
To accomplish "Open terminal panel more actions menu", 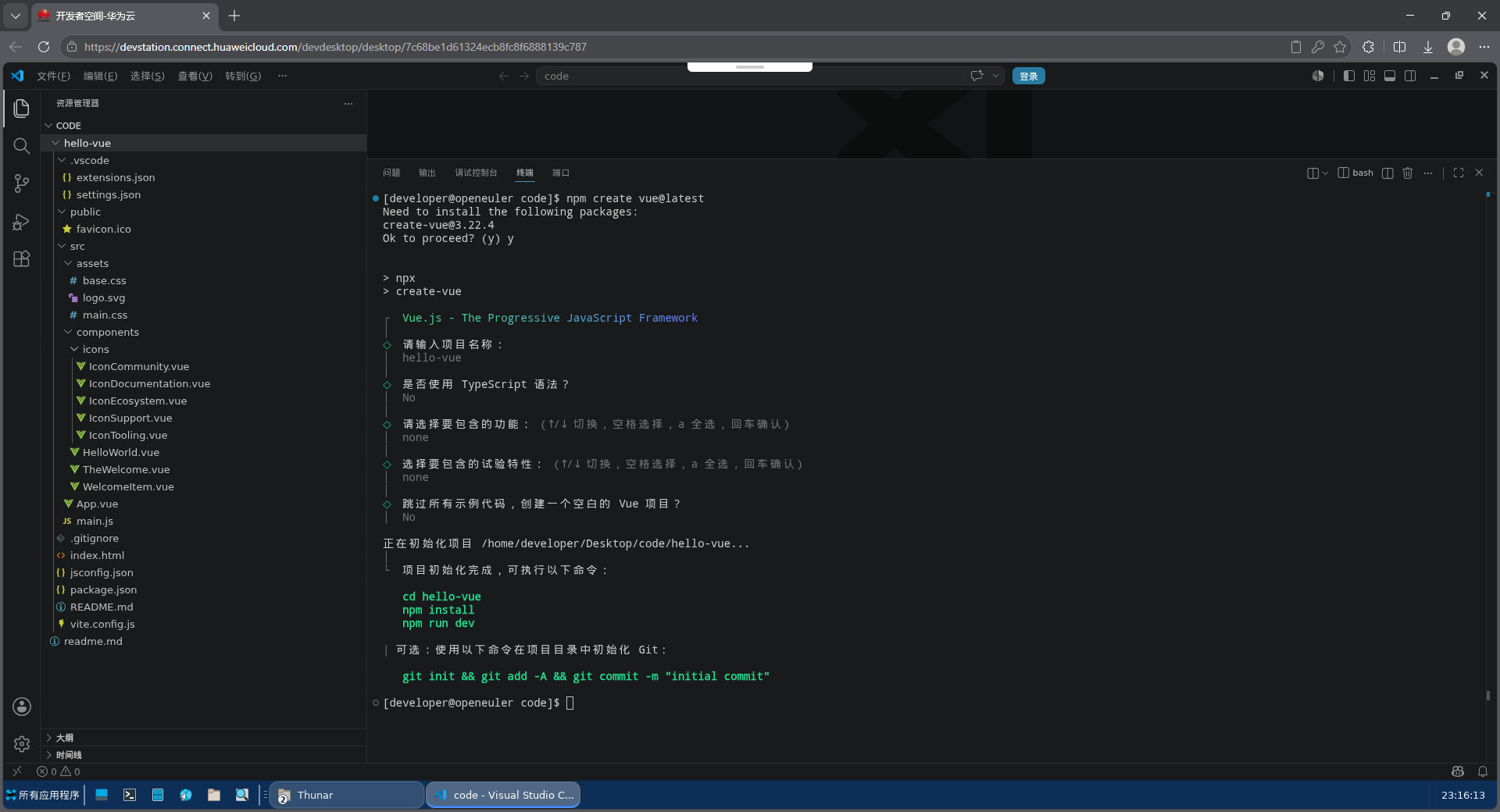I will point(1428,173).
